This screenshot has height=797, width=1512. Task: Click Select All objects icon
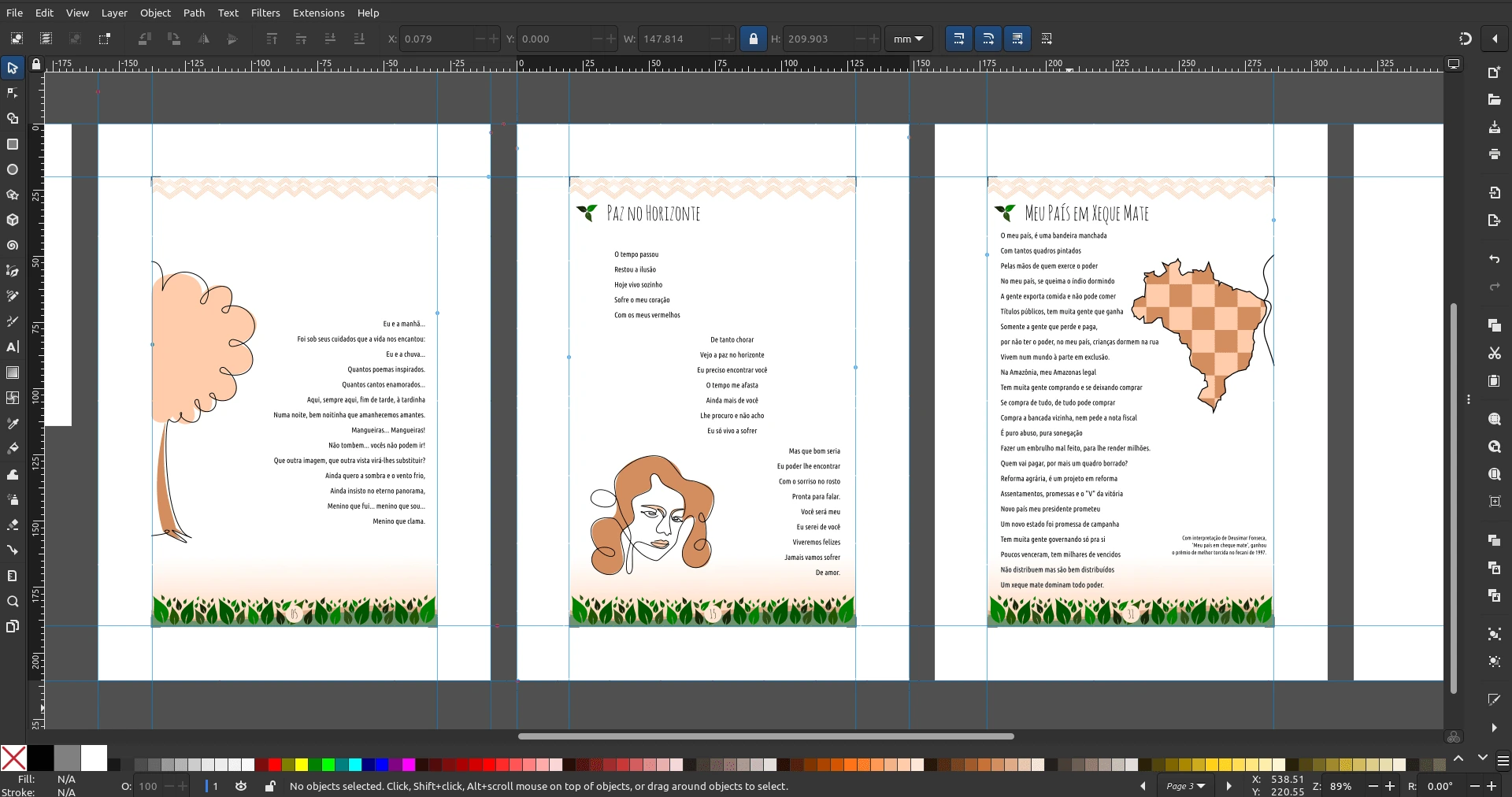pyautogui.click(x=17, y=39)
